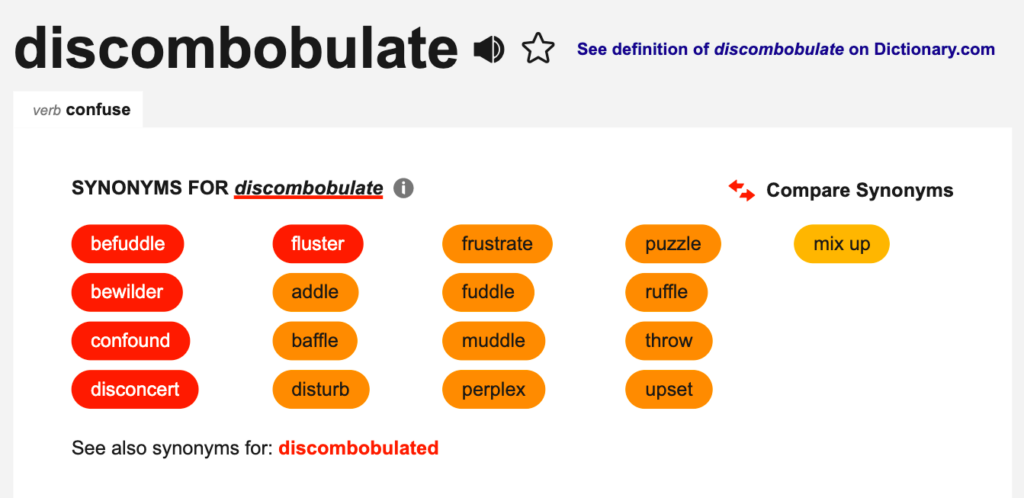Image resolution: width=1024 pixels, height=498 pixels.
Task: Choose the bewilder synonym pill
Action: coord(127,292)
